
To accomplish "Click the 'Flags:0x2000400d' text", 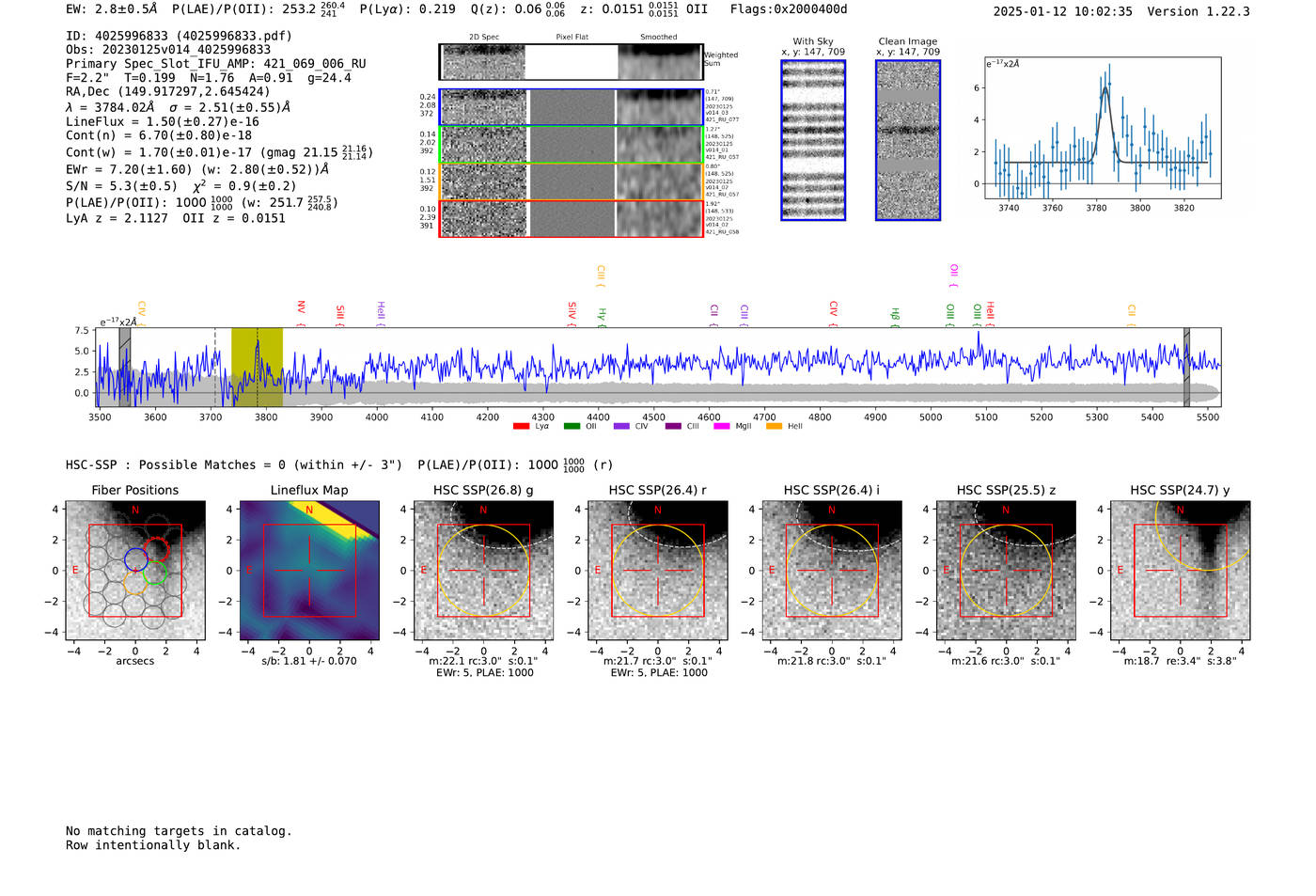I will coord(789,9).
